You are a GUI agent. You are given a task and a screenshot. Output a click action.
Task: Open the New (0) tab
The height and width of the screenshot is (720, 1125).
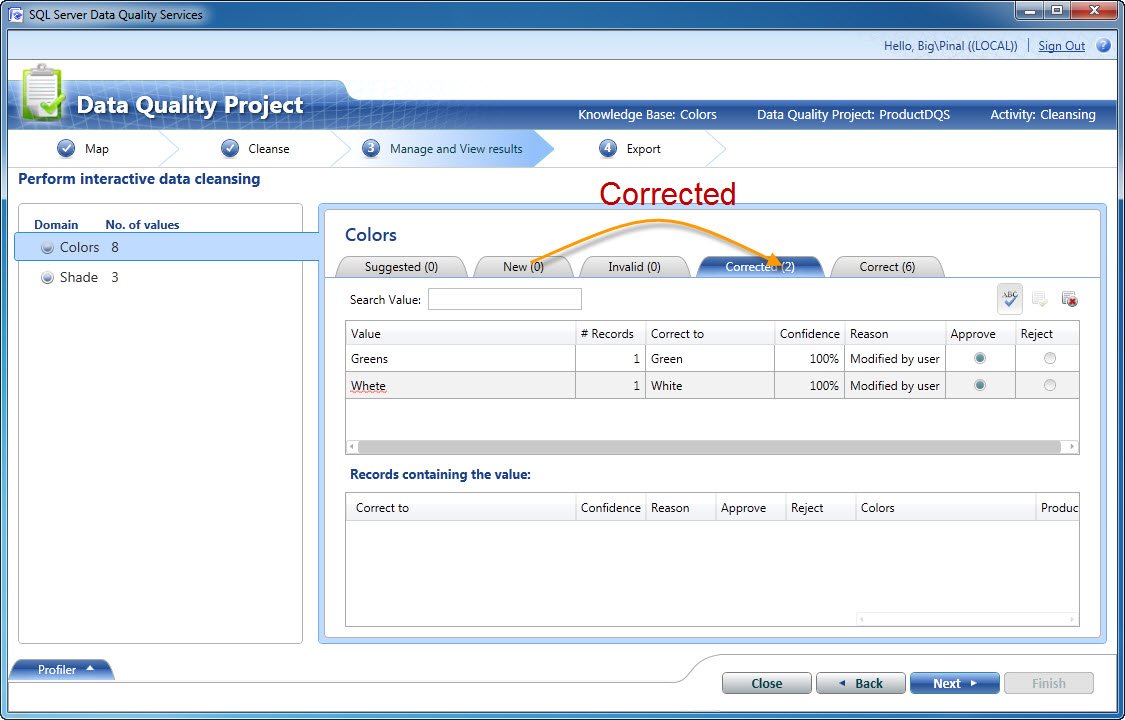[x=524, y=267]
